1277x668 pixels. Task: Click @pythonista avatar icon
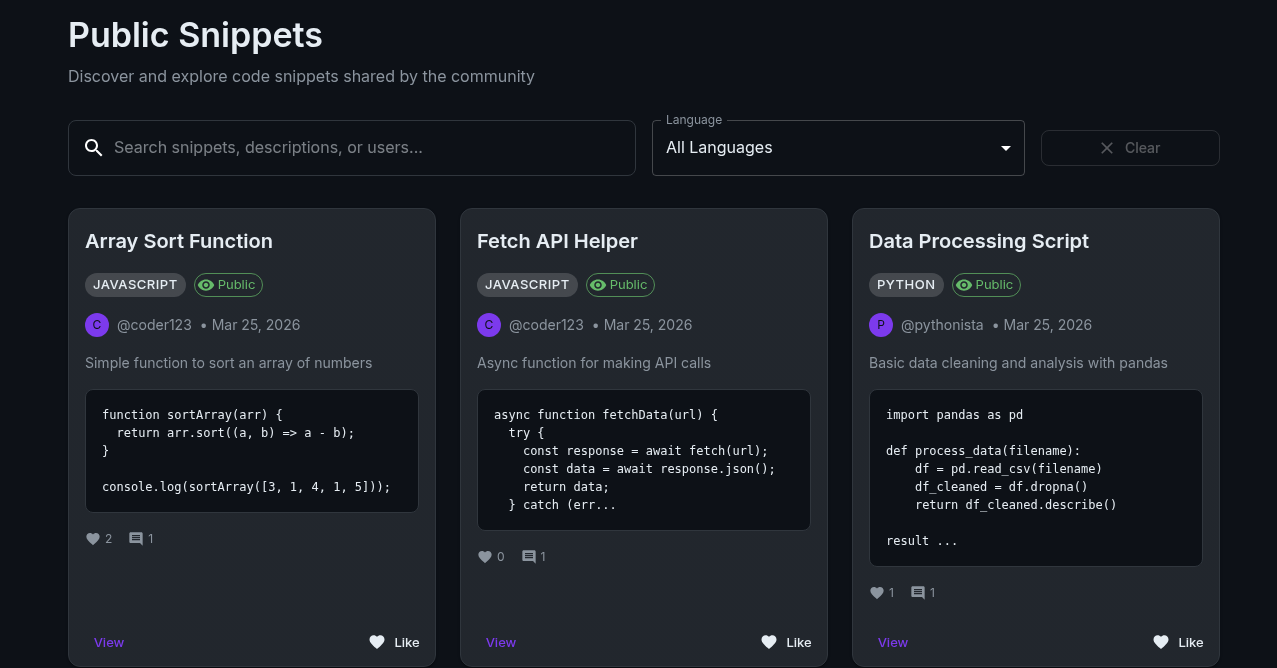point(881,325)
